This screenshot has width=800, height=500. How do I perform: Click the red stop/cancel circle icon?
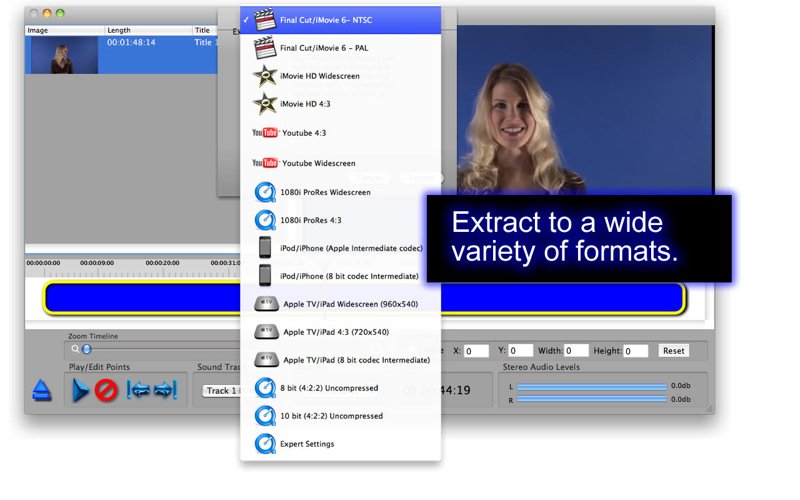click(x=106, y=391)
